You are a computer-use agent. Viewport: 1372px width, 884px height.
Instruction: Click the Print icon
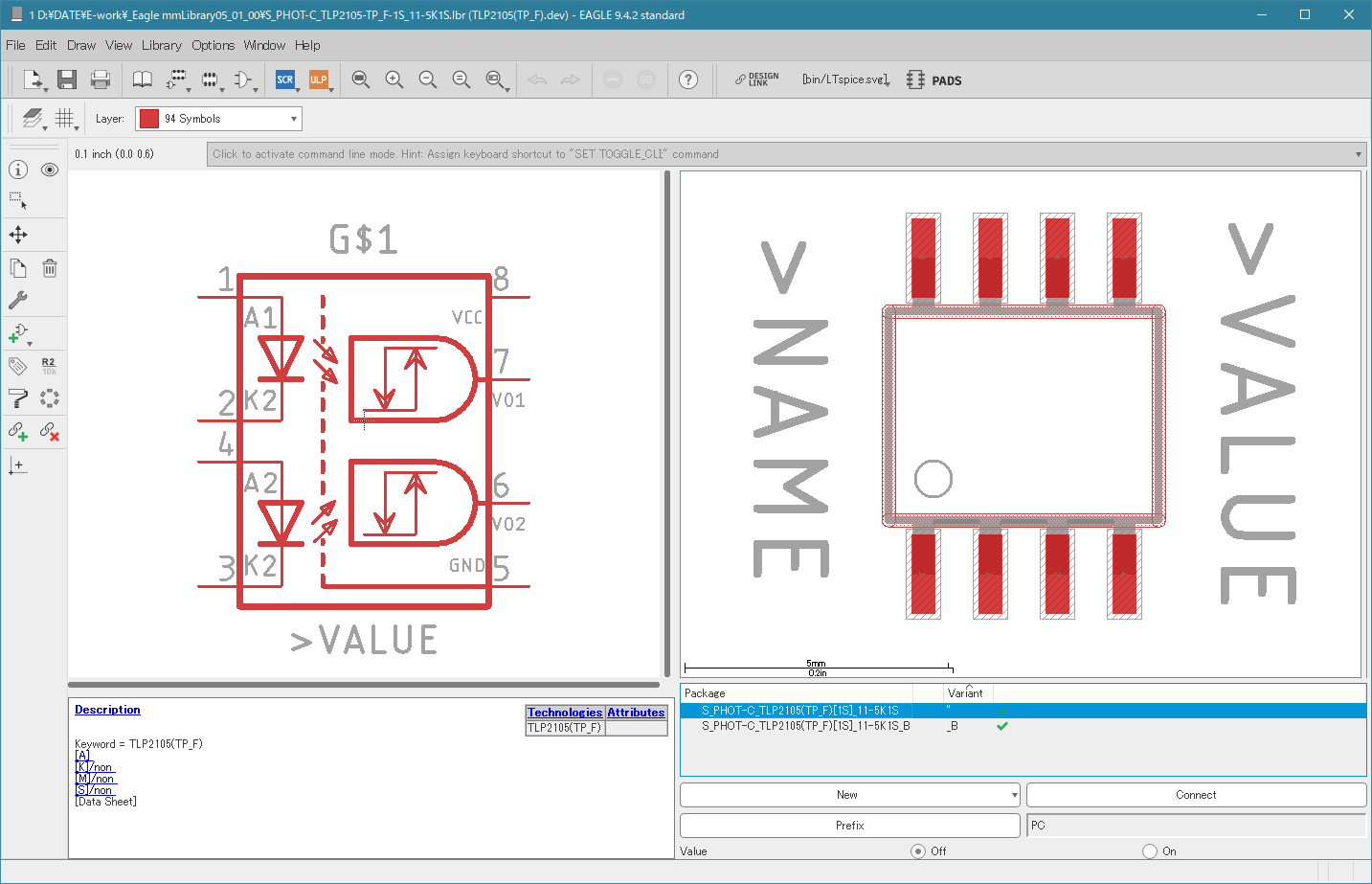[100, 79]
